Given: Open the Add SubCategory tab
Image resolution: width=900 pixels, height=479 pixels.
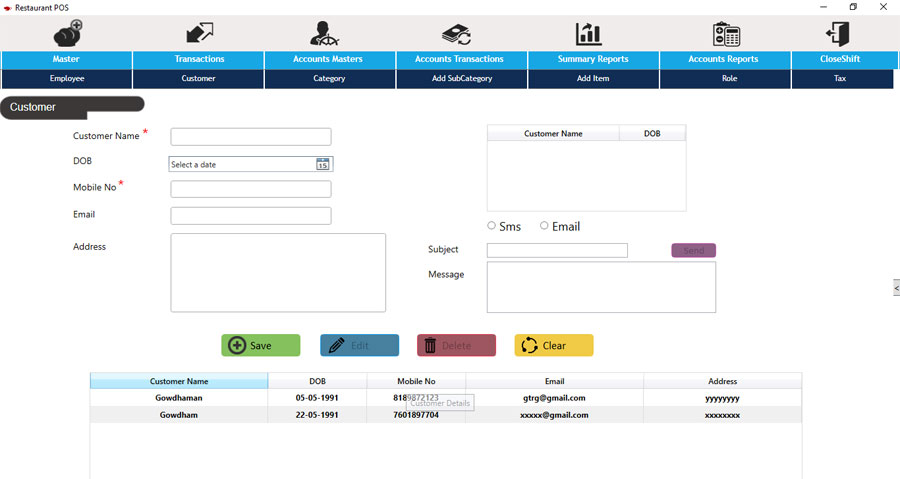Looking at the screenshot, I should pyautogui.click(x=461, y=78).
